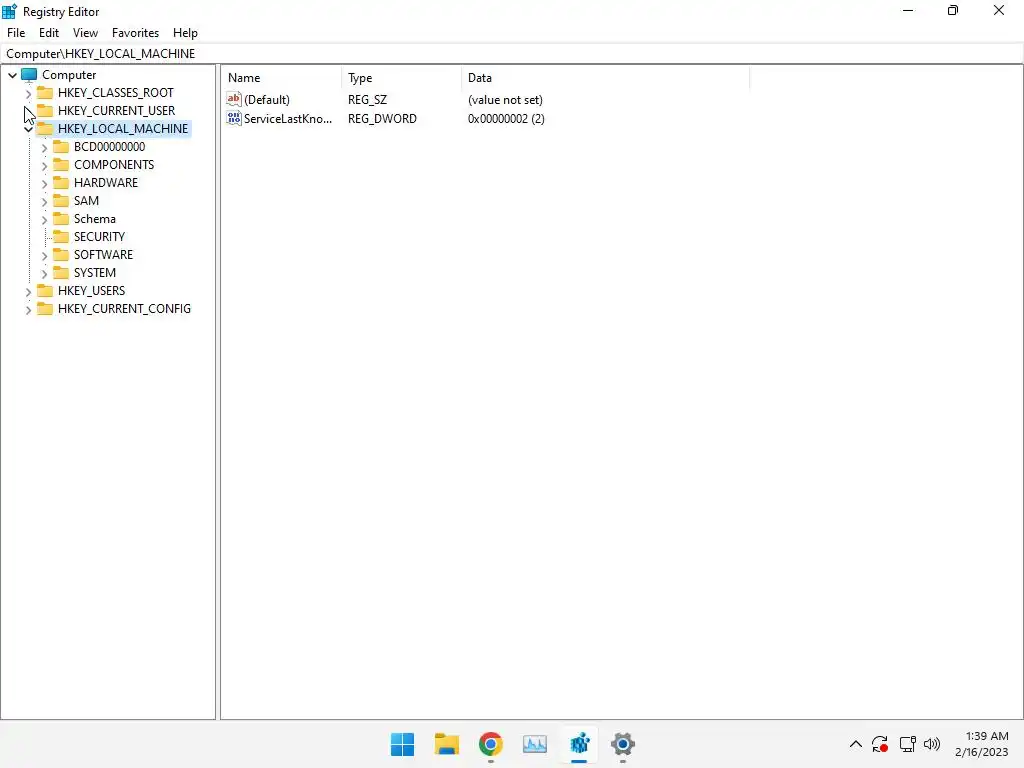
Task: Click the HKEY_LOCAL_MACHINE folder icon
Action: click(45, 128)
